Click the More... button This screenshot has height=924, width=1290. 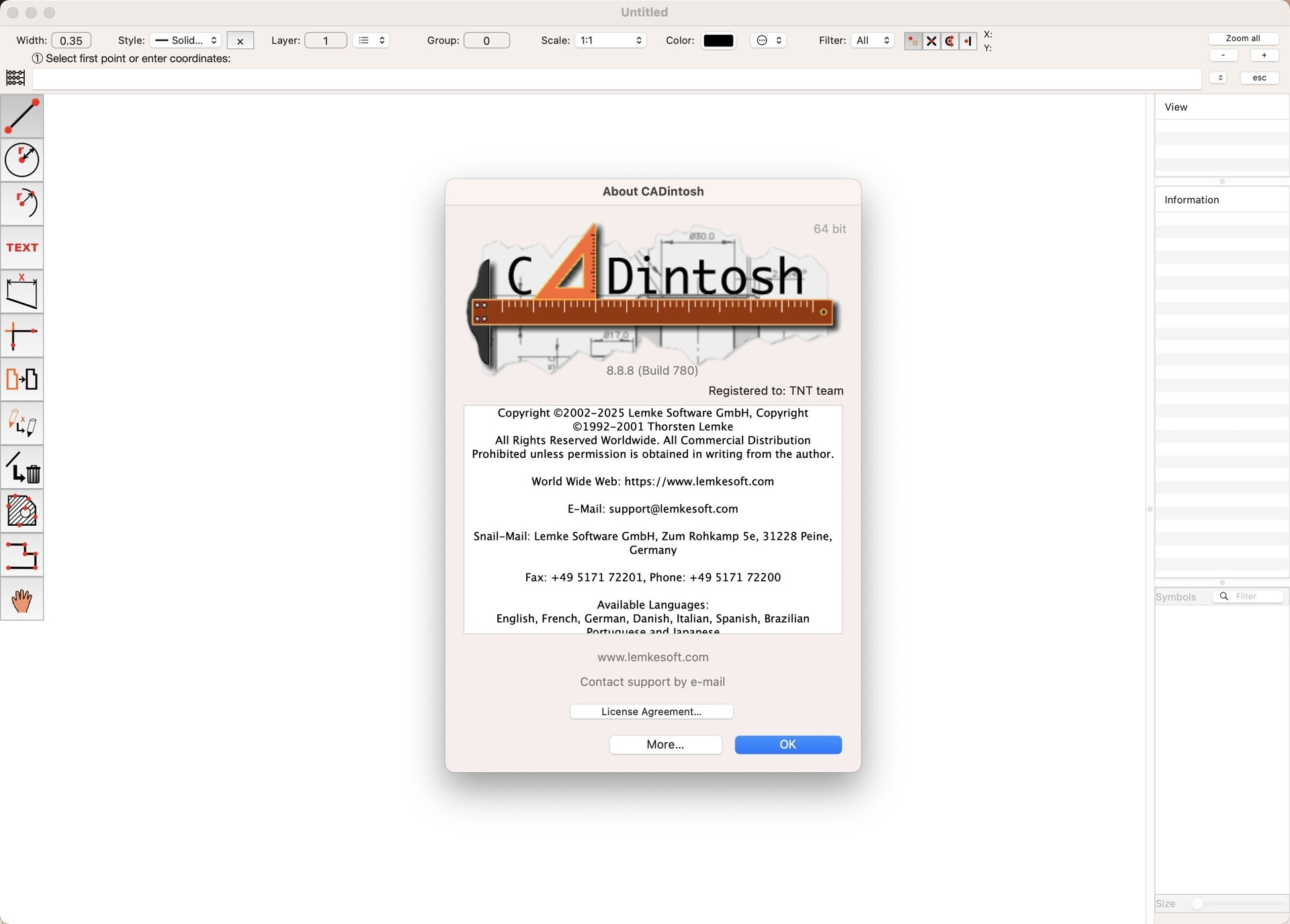click(665, 745)
